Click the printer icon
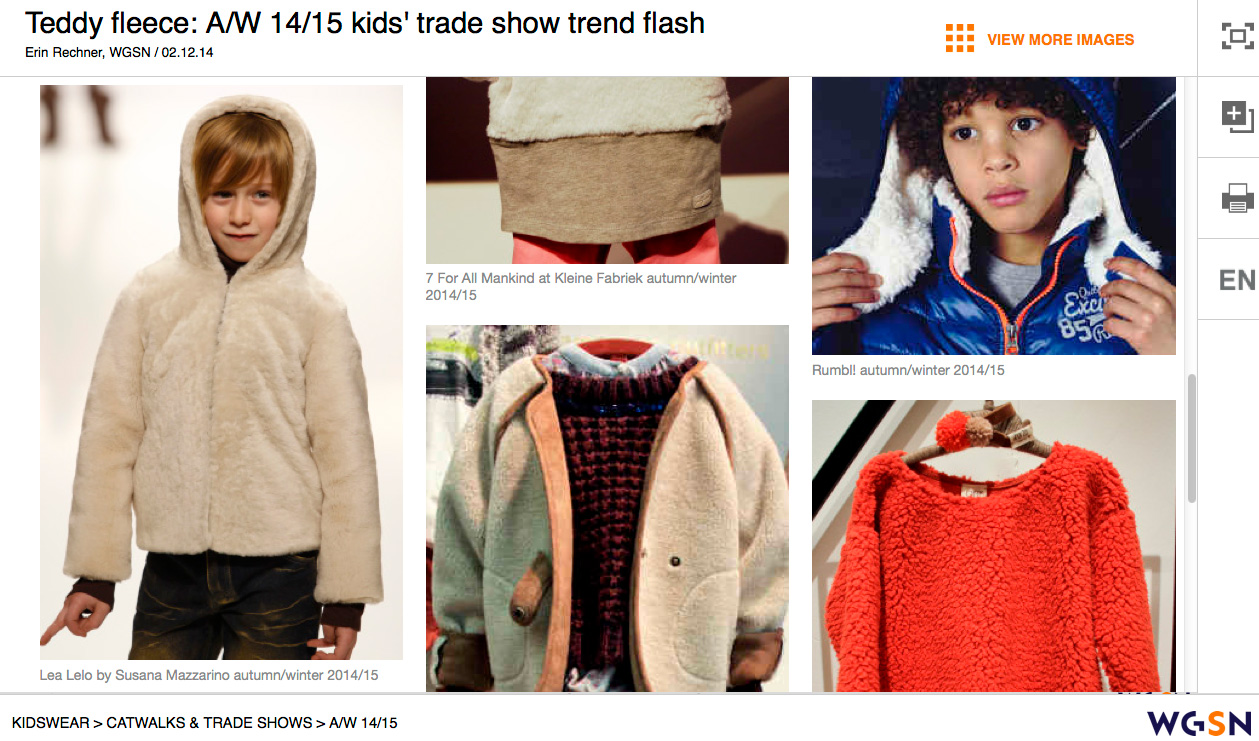Screen dimensions: 1259x741 [x=1237, y=198]
